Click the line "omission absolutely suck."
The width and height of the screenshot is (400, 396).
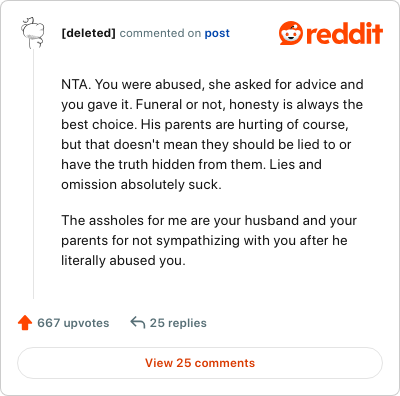pyautogui.click(x=141, y=184)
